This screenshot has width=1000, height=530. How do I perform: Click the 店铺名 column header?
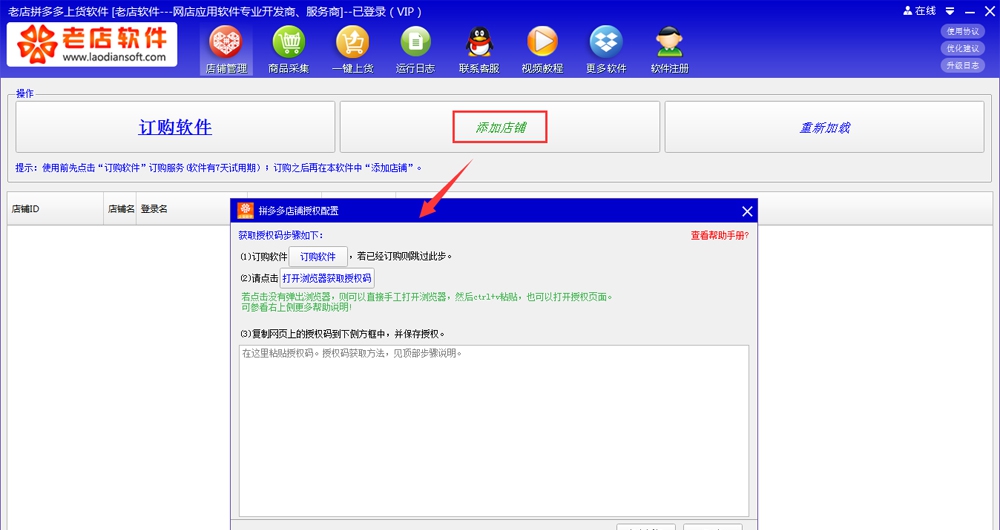click(x=120, y=209)
